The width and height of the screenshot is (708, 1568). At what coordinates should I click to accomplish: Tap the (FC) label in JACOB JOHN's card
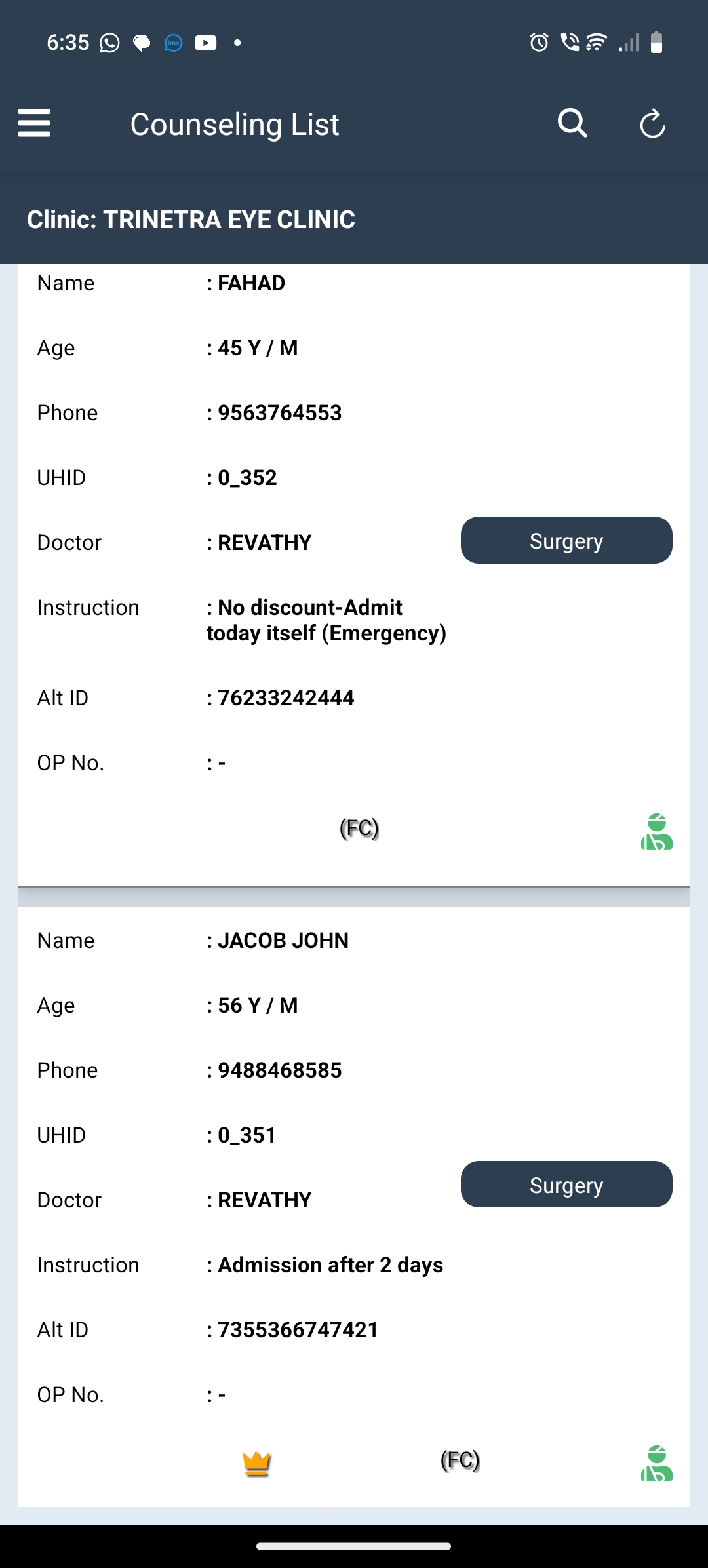[460, 1460]
